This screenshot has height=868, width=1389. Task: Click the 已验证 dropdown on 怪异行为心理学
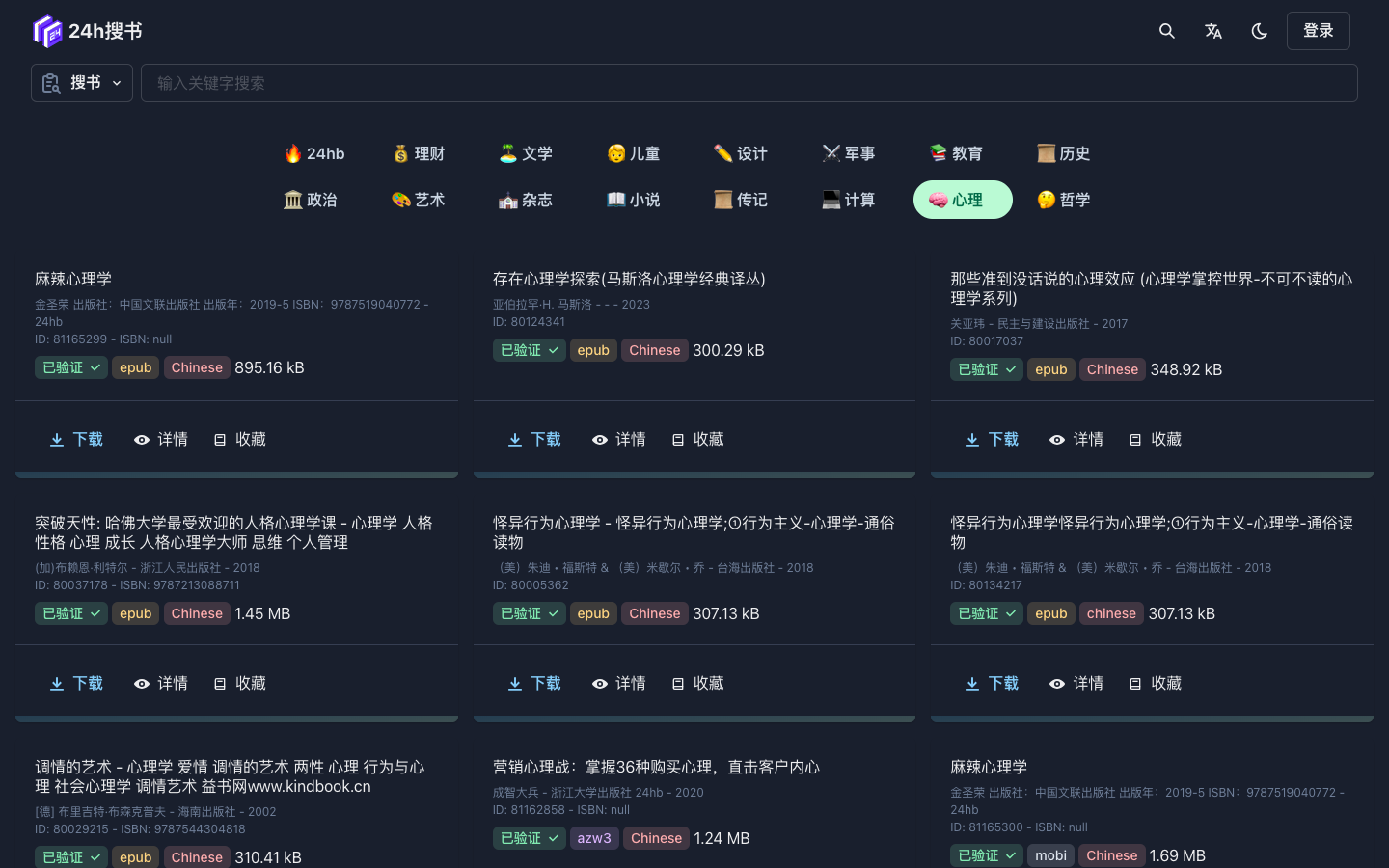point(529,613)
